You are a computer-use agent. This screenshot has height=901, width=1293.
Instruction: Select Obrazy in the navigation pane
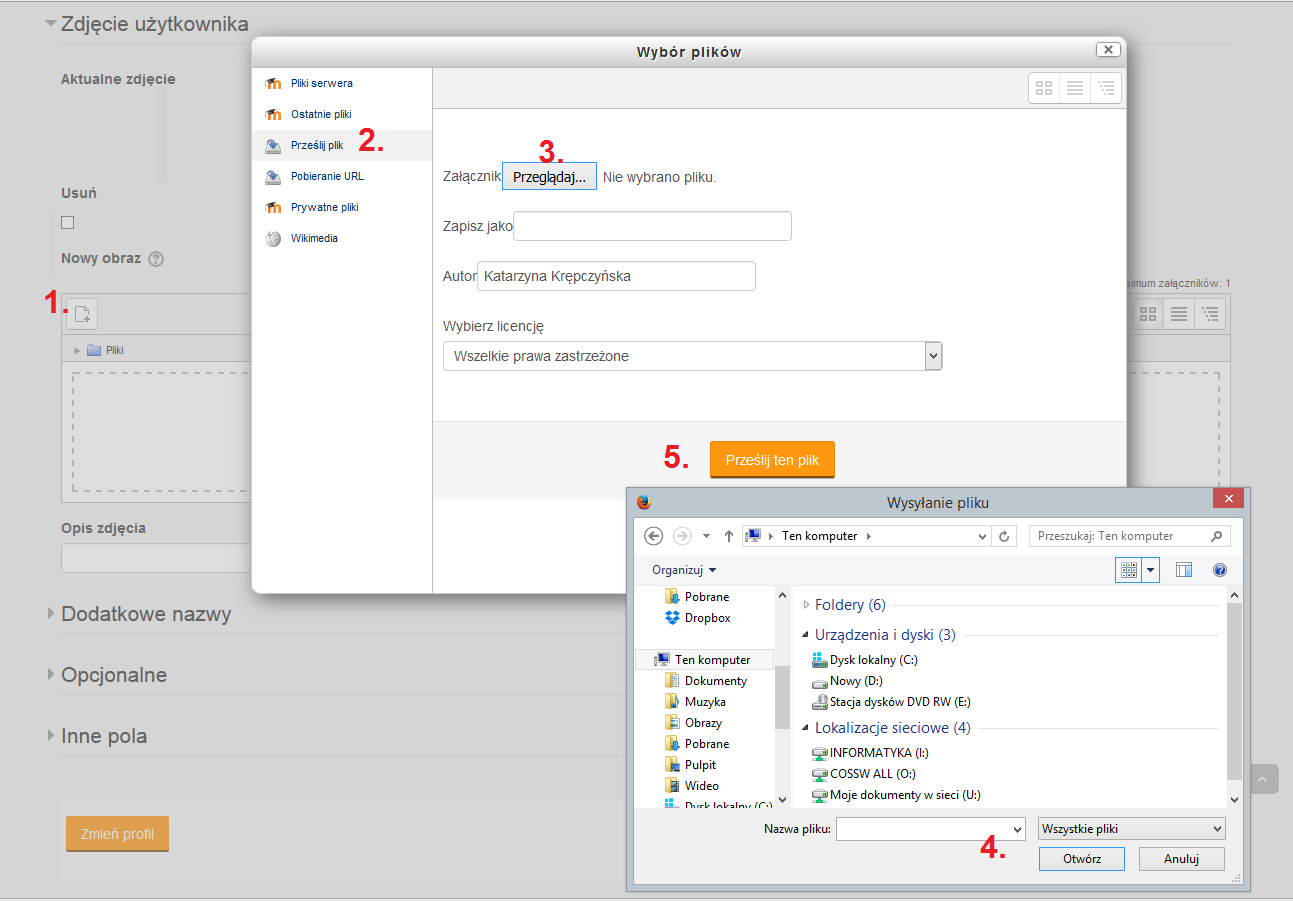pos(694,723)
